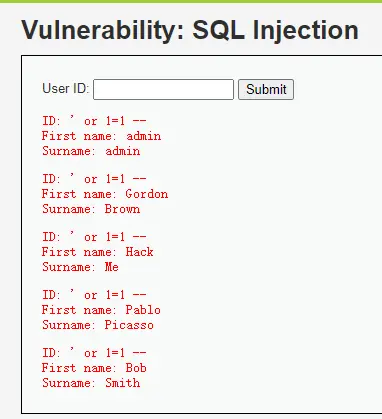
Task: Click the First name: Gordon line
Action: pyautogui.click(x=105, y=194)
